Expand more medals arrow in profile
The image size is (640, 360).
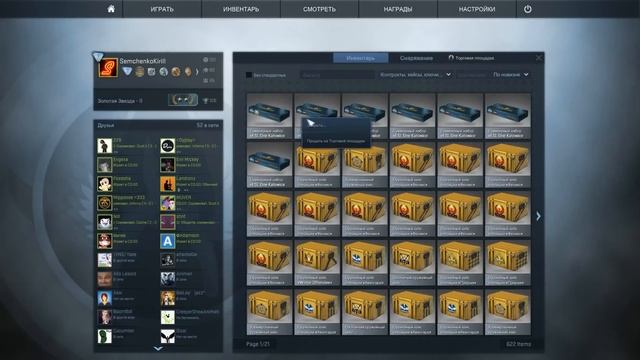point(197,72)
